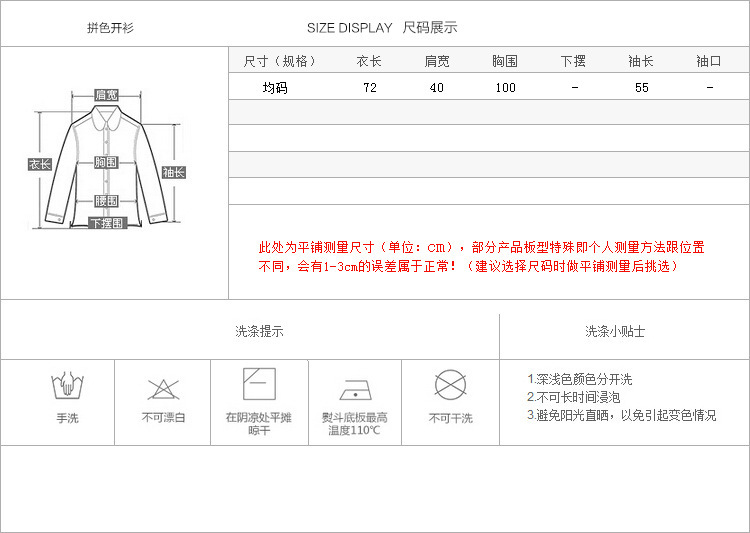This screenshot has width=750, height=533.
Task: Click the 袖长 label on the diagram
Action: pyautogui.click(x=174, y=172)
